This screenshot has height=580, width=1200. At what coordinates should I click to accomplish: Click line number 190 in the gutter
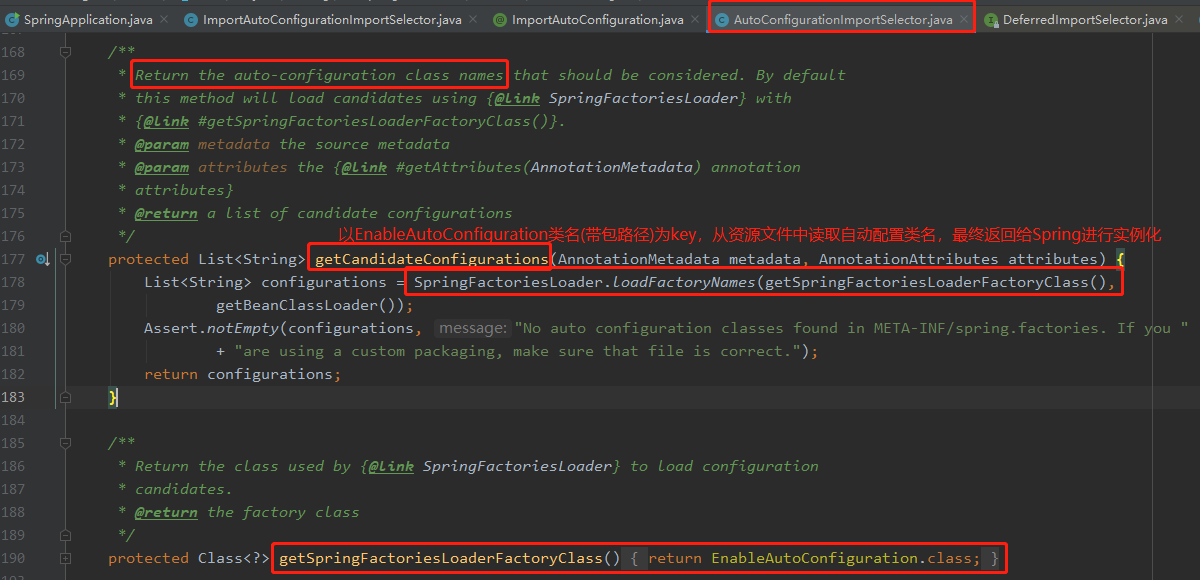coord(14,558)
